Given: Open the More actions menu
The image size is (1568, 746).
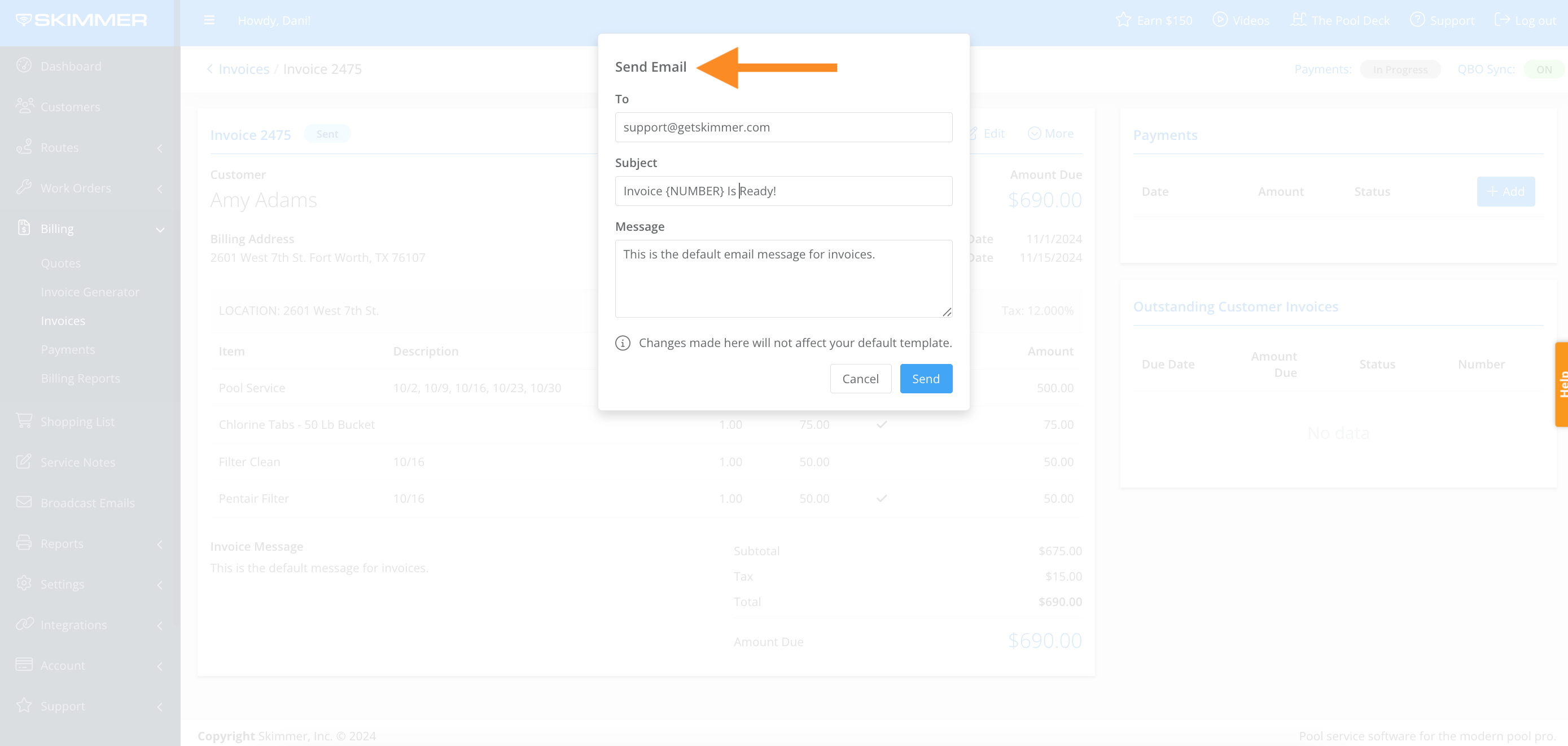Looking at the screenshot, I should (1050, 133).
